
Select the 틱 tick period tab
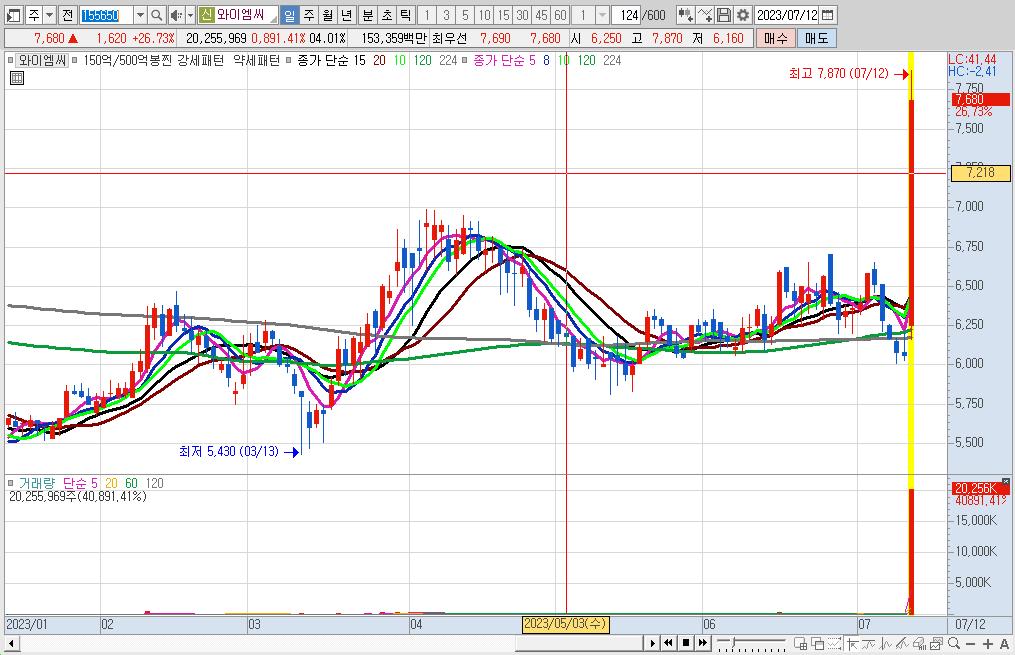[x=405, y=14]
